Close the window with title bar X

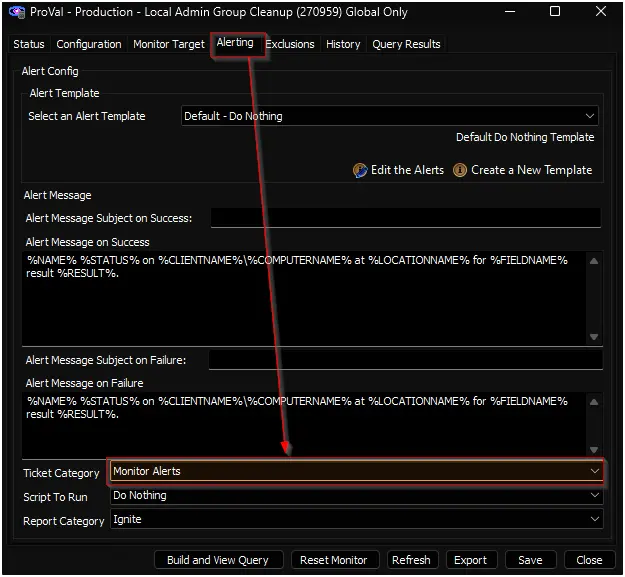[x=601, y=12]
